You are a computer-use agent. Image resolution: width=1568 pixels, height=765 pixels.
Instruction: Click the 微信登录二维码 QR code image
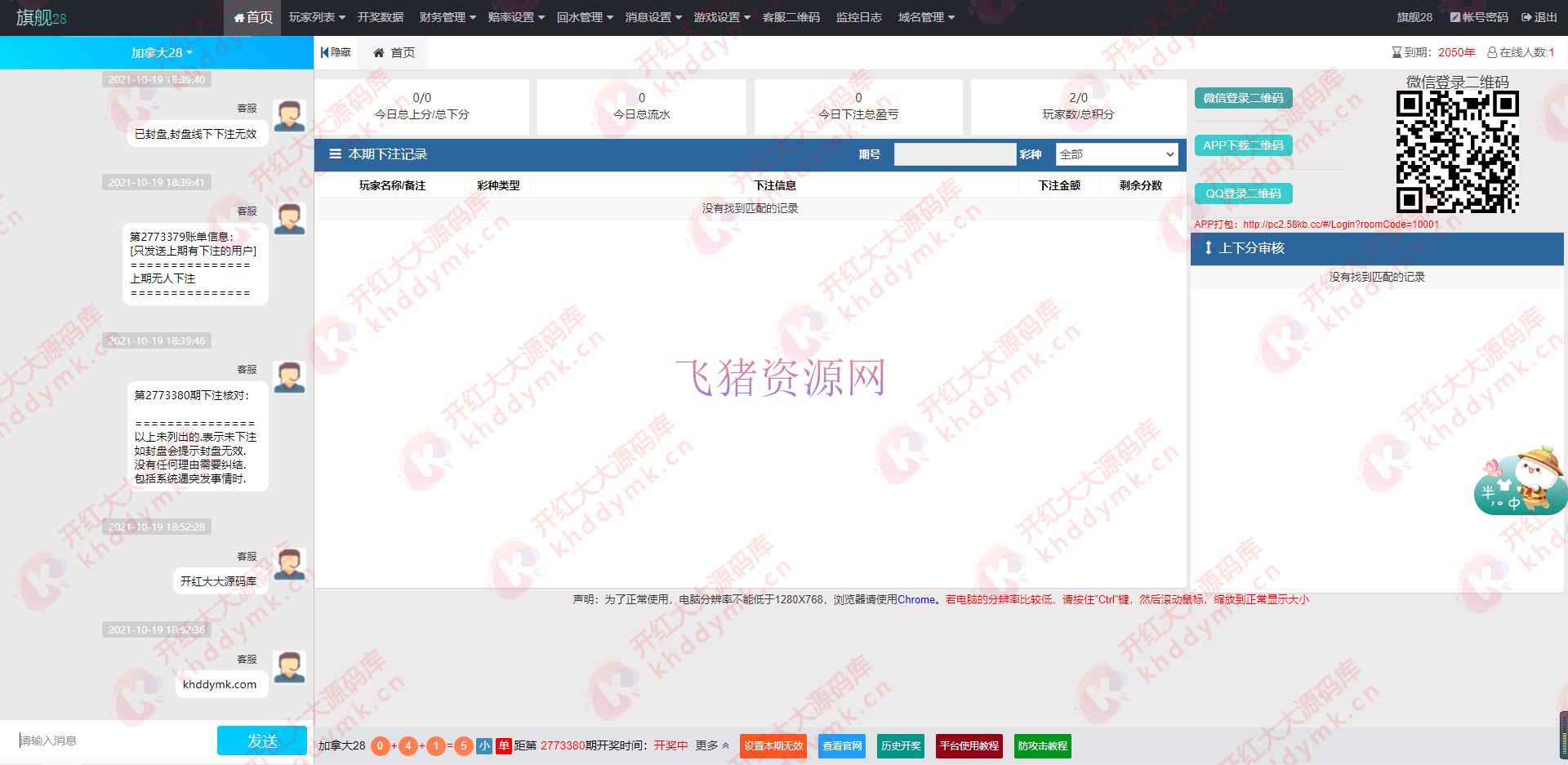[x=1457, y=152]
